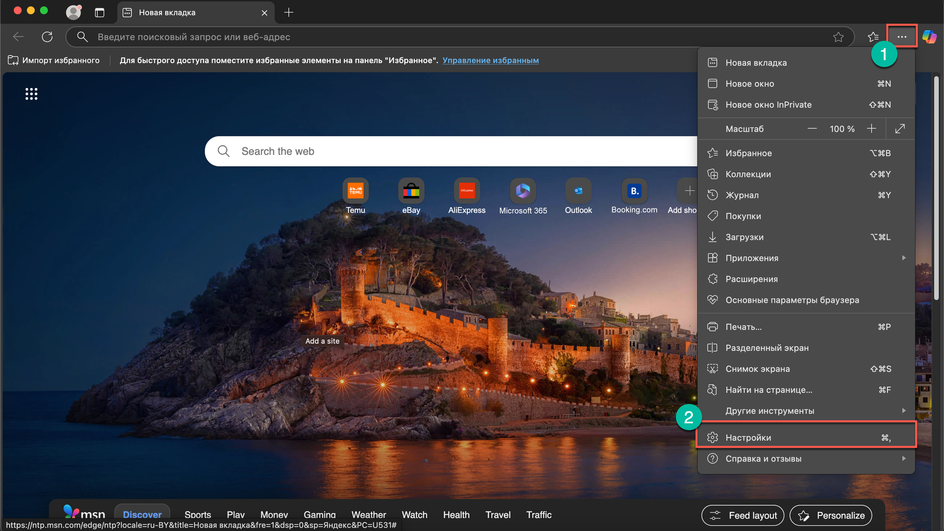The image size is (944, 531).
Task: Open Управление избранным link
Action: pyautogui.click(x=491, y=60)
